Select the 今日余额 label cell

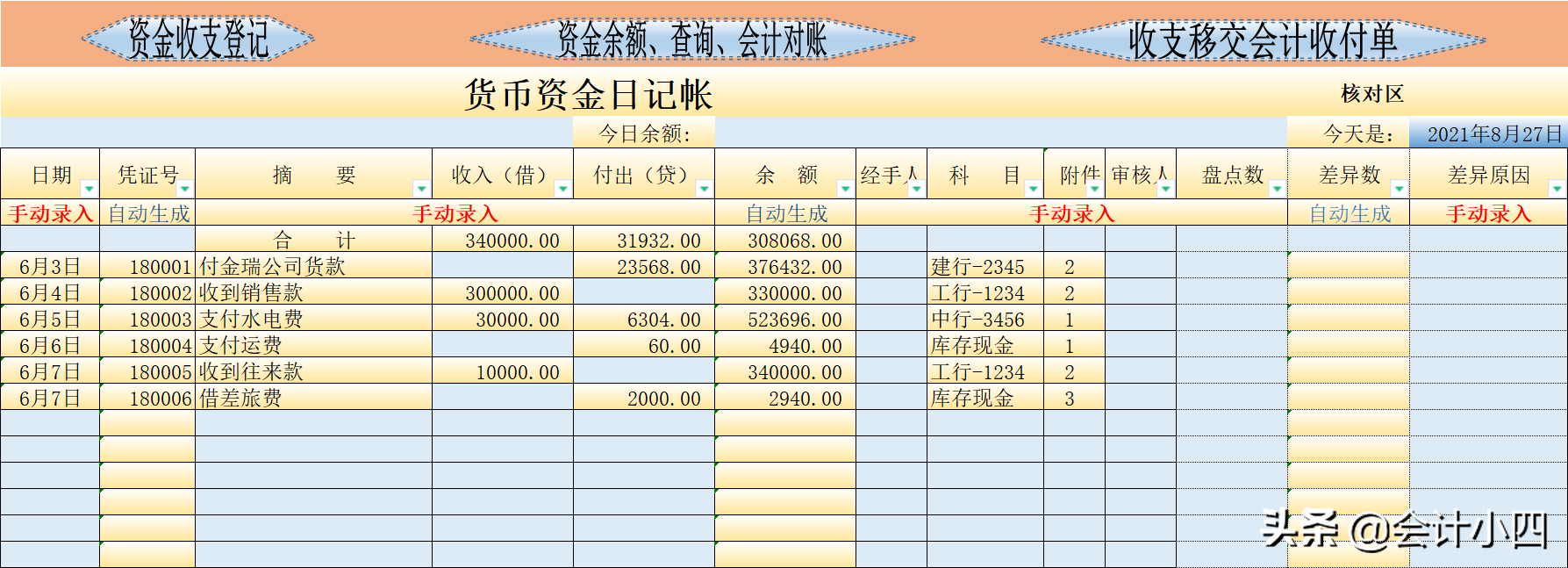pyautogui.click(x=644, y=133)
